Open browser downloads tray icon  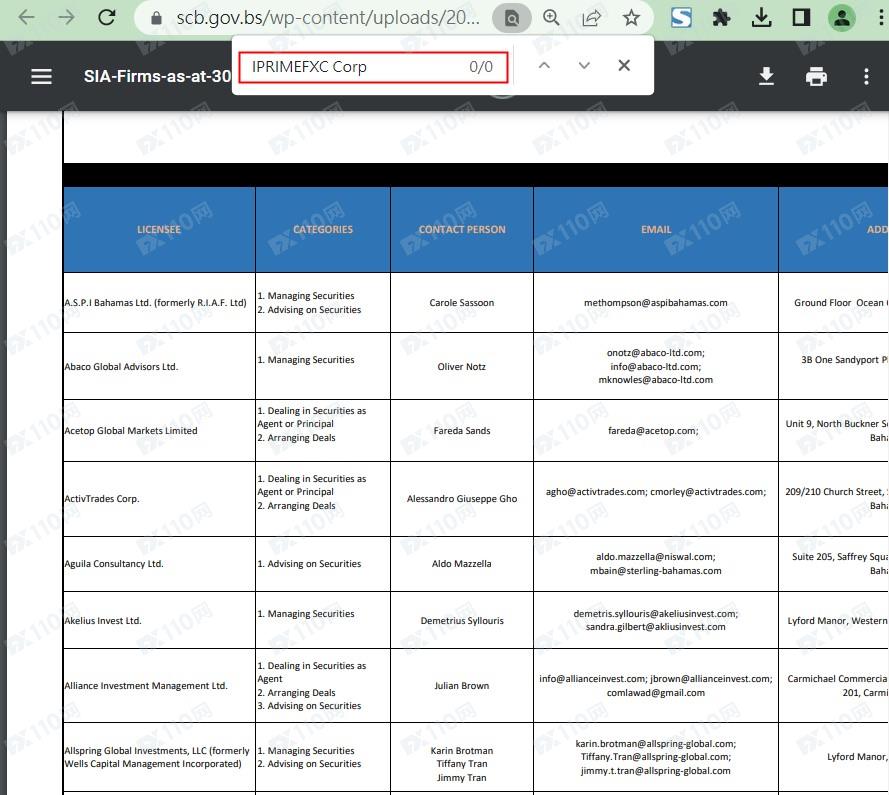[x=761, y=17]
